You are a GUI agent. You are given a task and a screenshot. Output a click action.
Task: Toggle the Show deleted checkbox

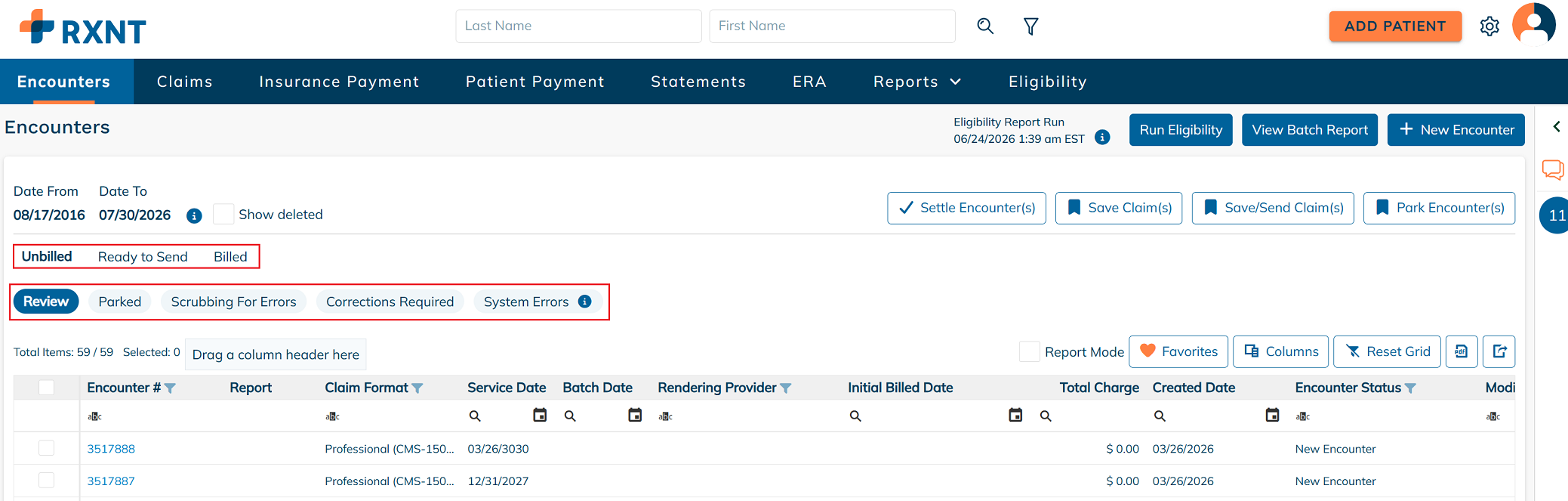(223, 214)
